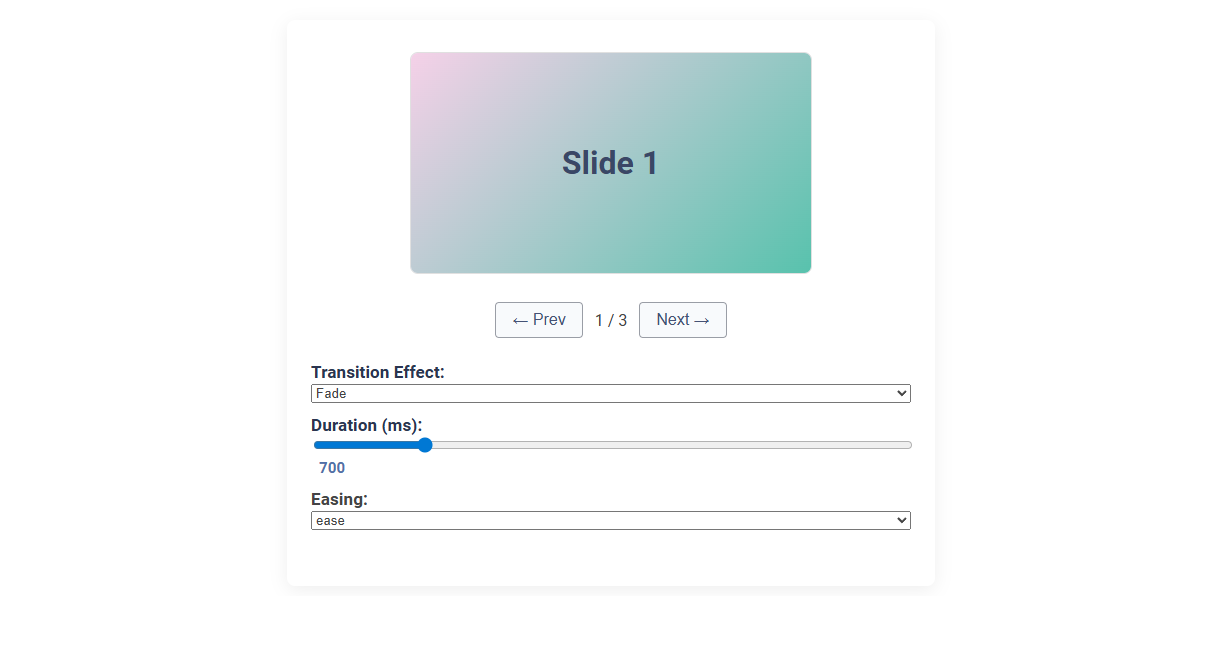Click the Transition Effect label
1222x646 pixels.
click(378, 371)
